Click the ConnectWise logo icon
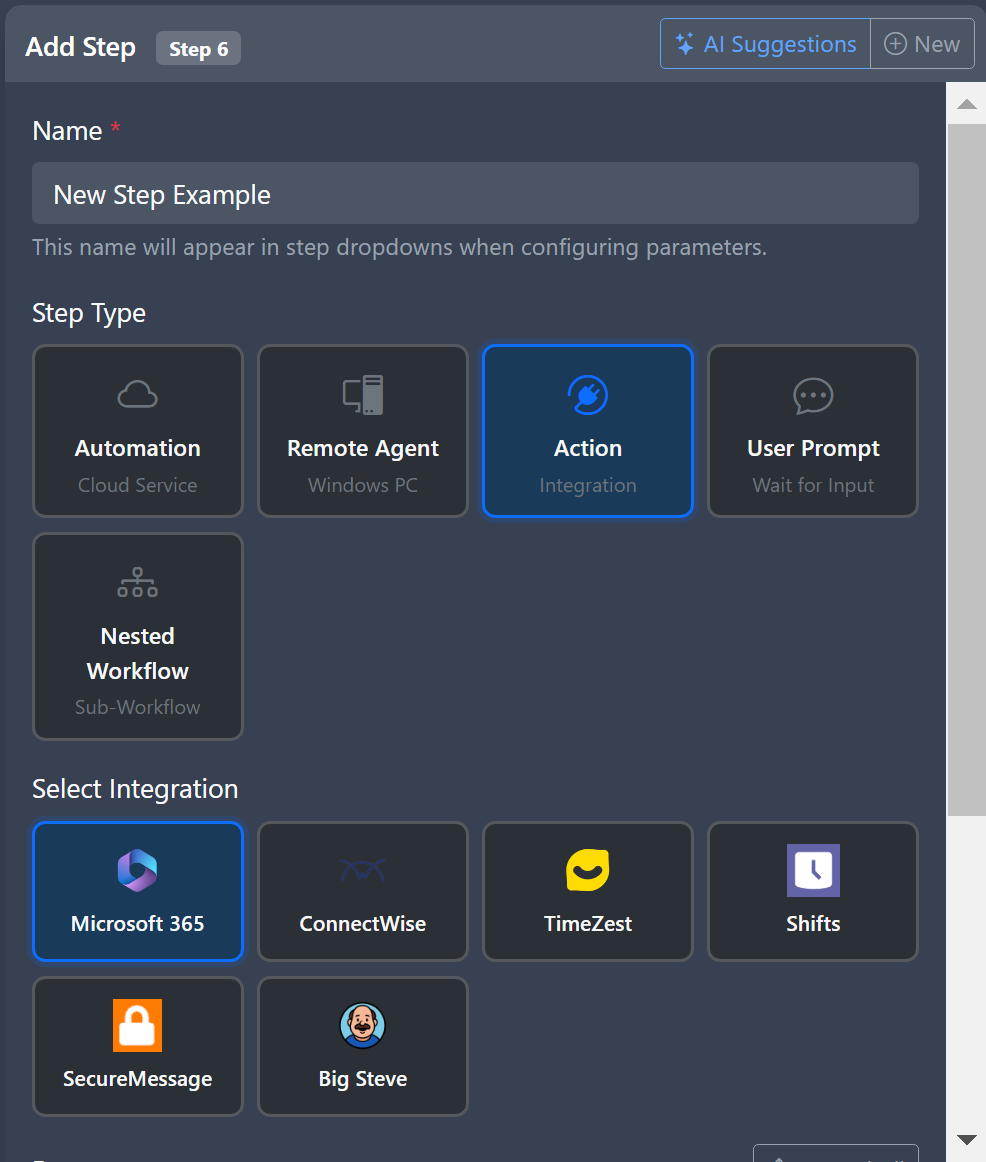Screen dimensions: 986x1162 pos(363,870)
